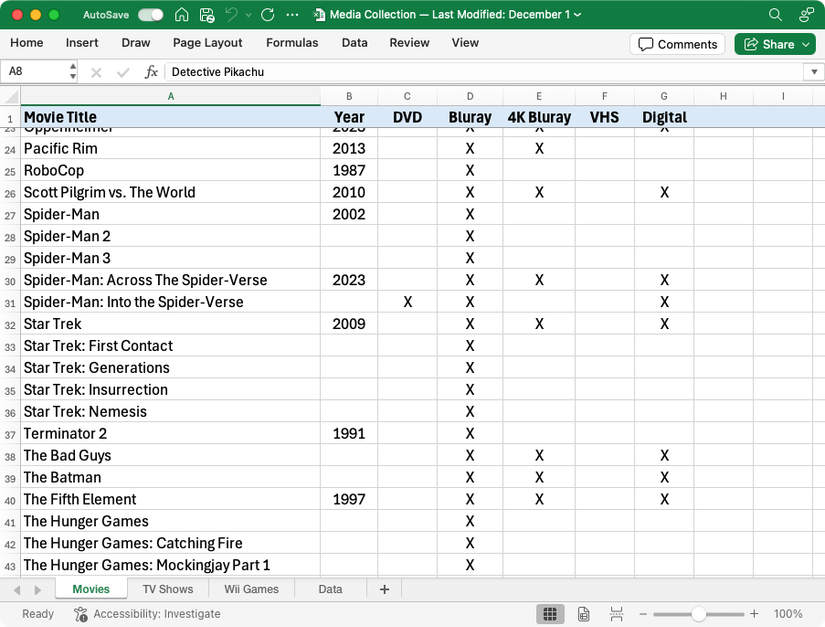The height and width of the screenshot is (627, 825).
Task: Open the Search in the title bar
Action: (777, 15)
